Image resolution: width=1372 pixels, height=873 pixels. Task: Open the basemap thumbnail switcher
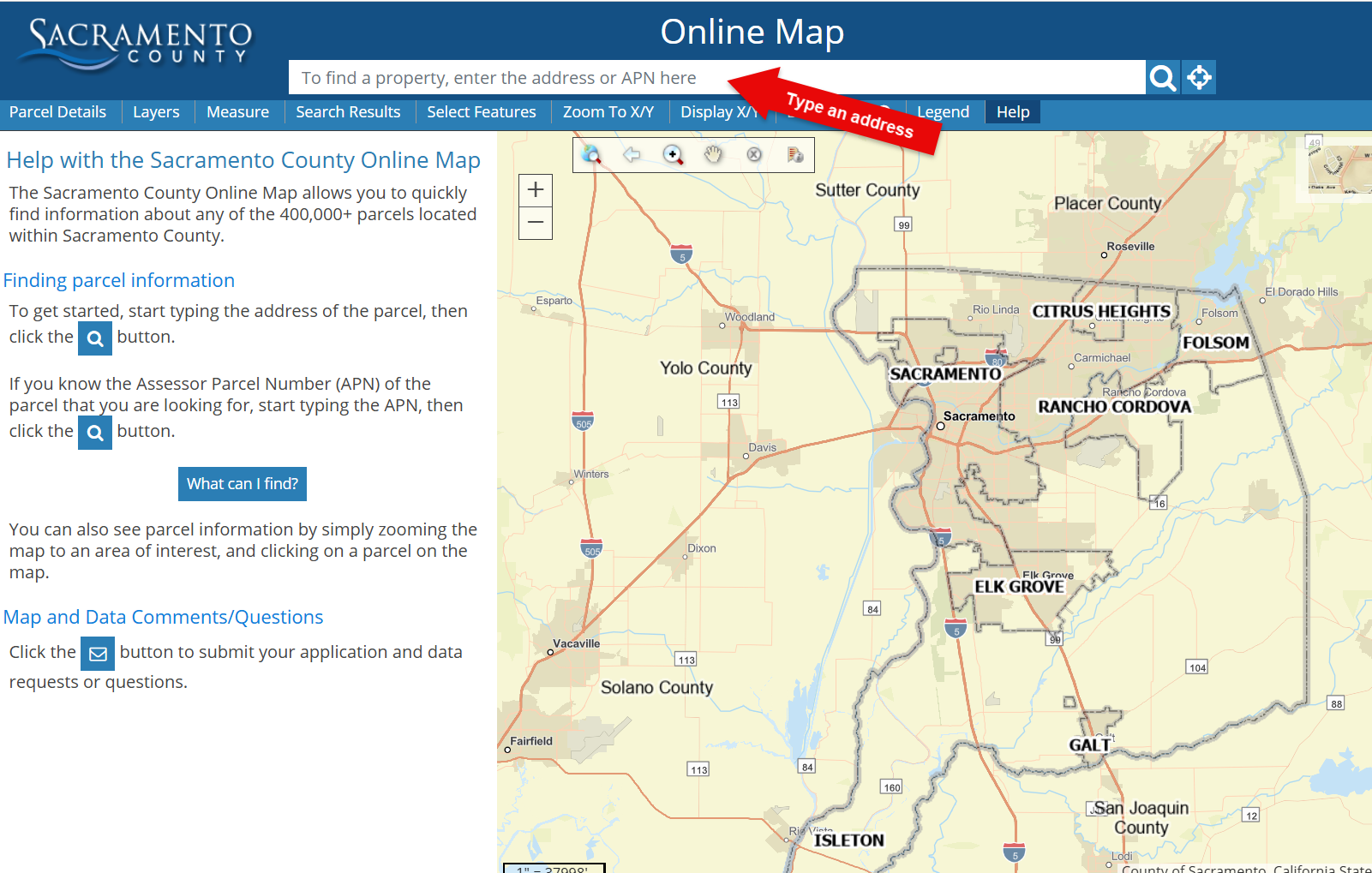coord(1339,168)
